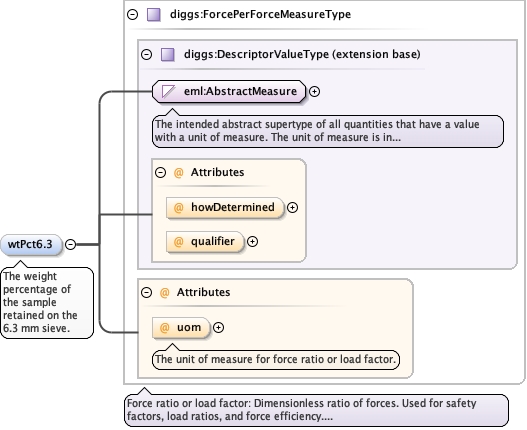Expand the eml:AbstractMeasure element

point(314,91)
